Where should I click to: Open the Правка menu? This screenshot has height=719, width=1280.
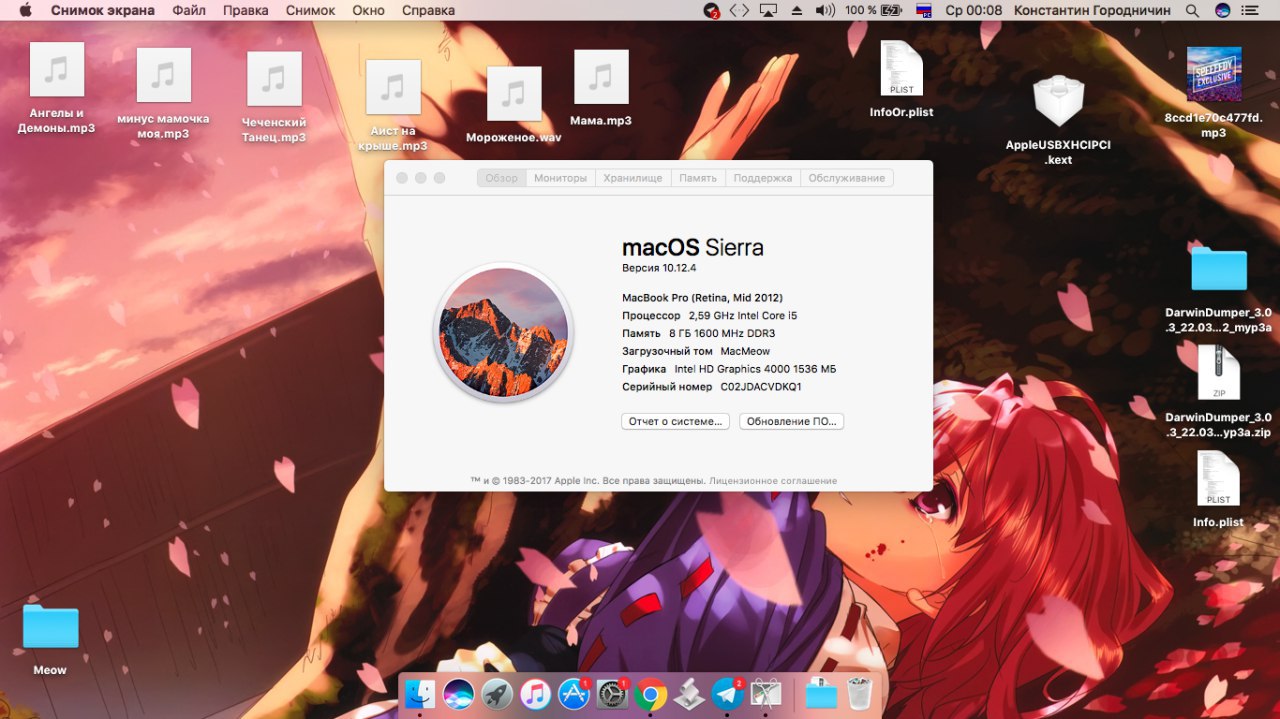click(x=245, y=10)
